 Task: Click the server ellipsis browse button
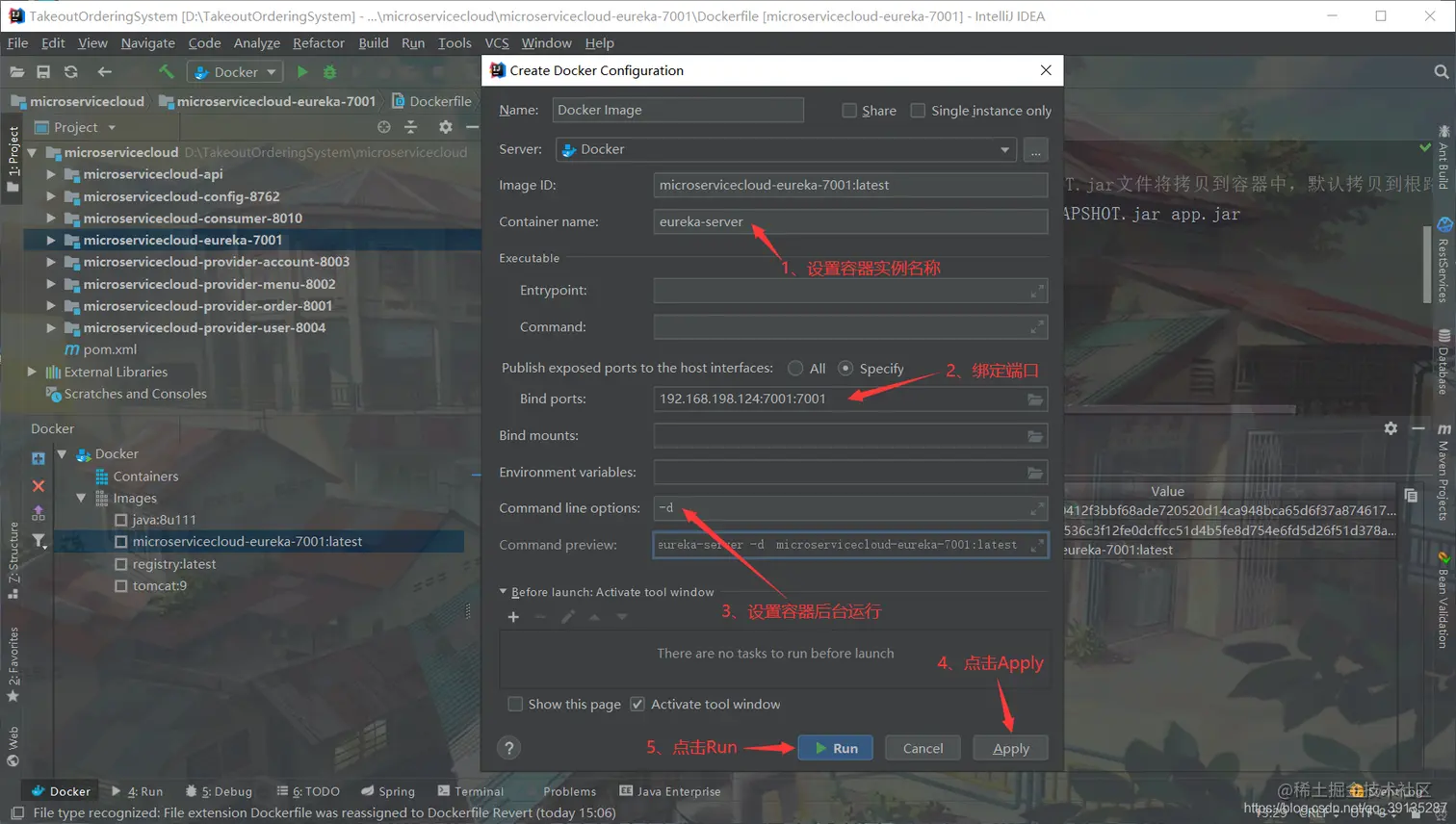(x=1035, y=150)
